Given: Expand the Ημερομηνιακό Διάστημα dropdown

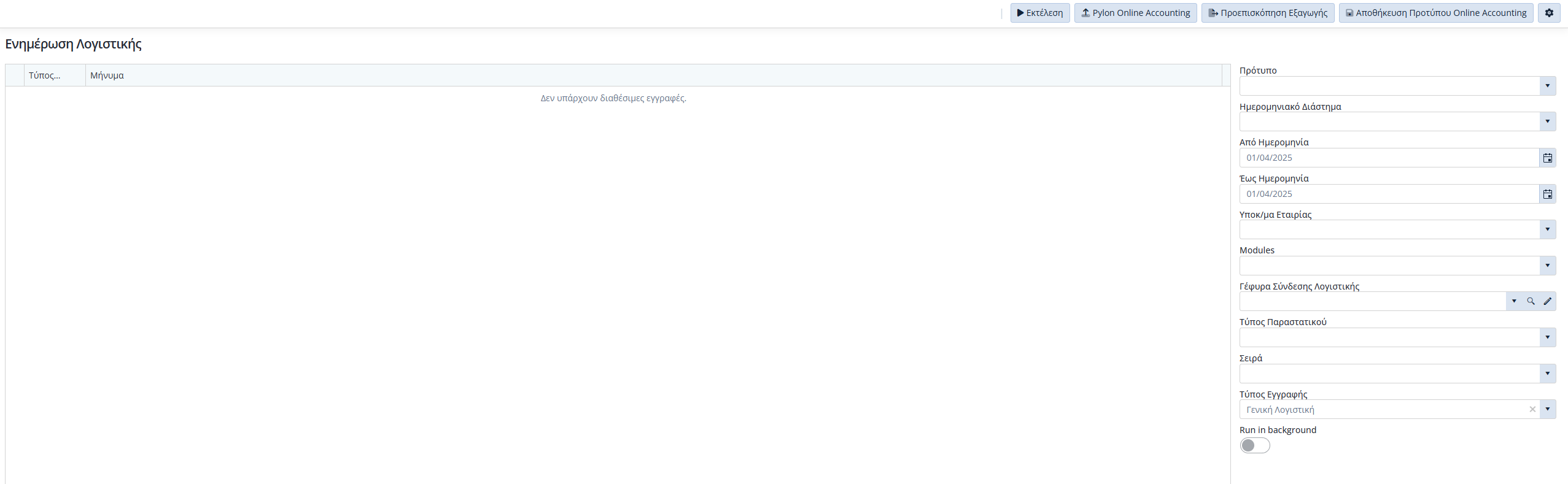Looking at the screenshot, I should coord(1547,121).
